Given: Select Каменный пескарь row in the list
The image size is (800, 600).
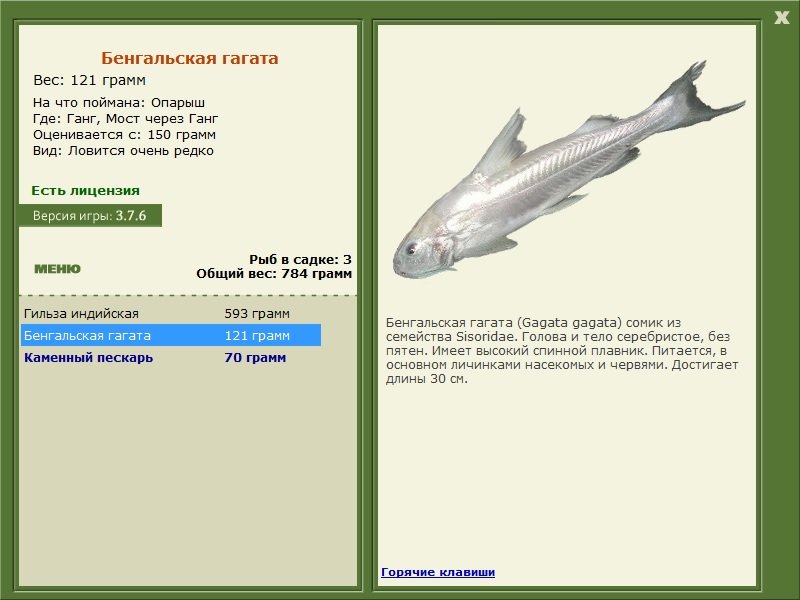Looking at the screenshot, I should pos(171,357).
